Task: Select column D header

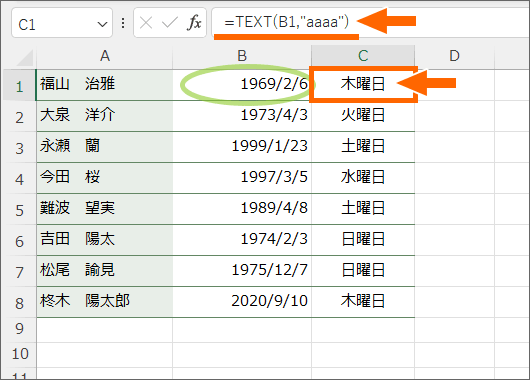Action: click(454, 56)
